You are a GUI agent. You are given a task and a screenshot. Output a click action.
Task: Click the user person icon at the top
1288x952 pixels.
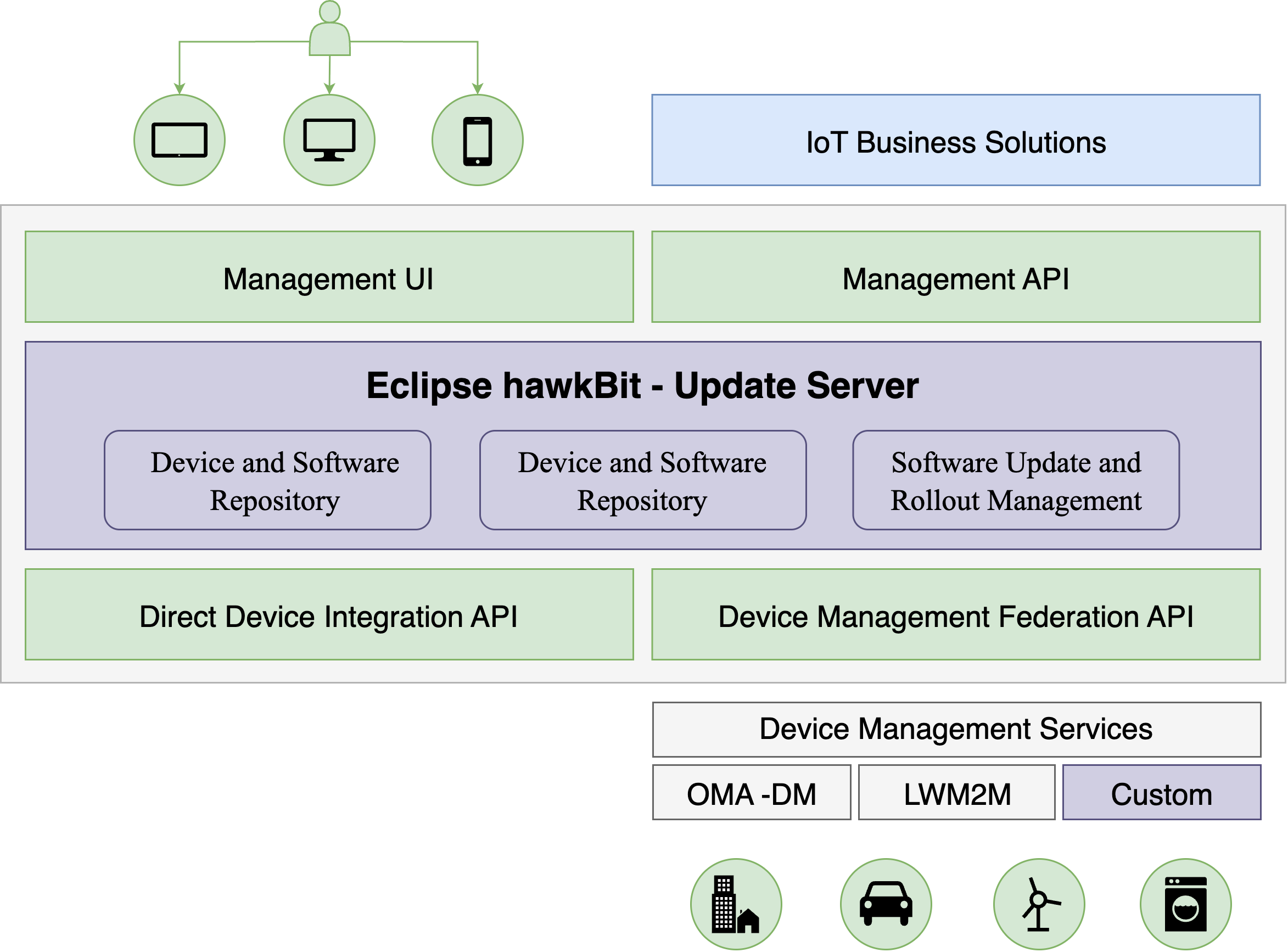coord(329,27)
